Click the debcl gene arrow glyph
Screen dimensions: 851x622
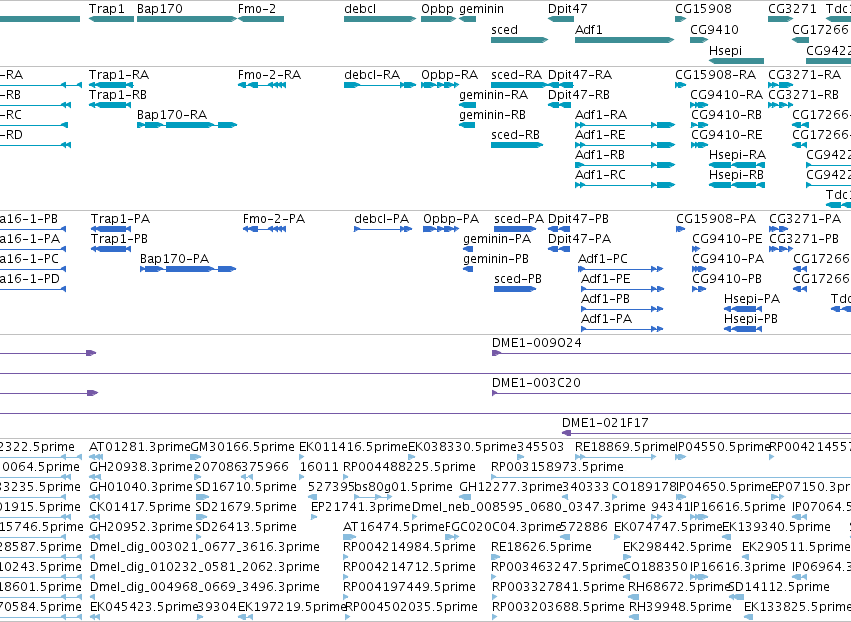(x=380, y=19)
